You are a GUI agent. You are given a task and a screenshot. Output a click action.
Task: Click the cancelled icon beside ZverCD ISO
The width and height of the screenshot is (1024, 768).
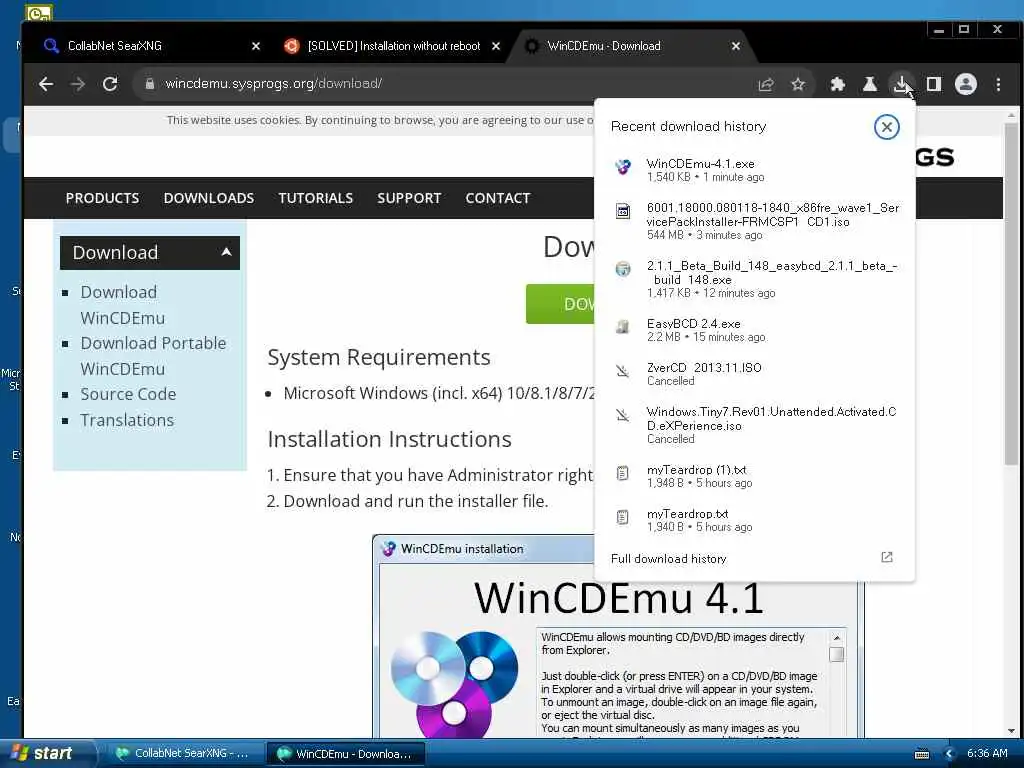[x=623, y=372]
